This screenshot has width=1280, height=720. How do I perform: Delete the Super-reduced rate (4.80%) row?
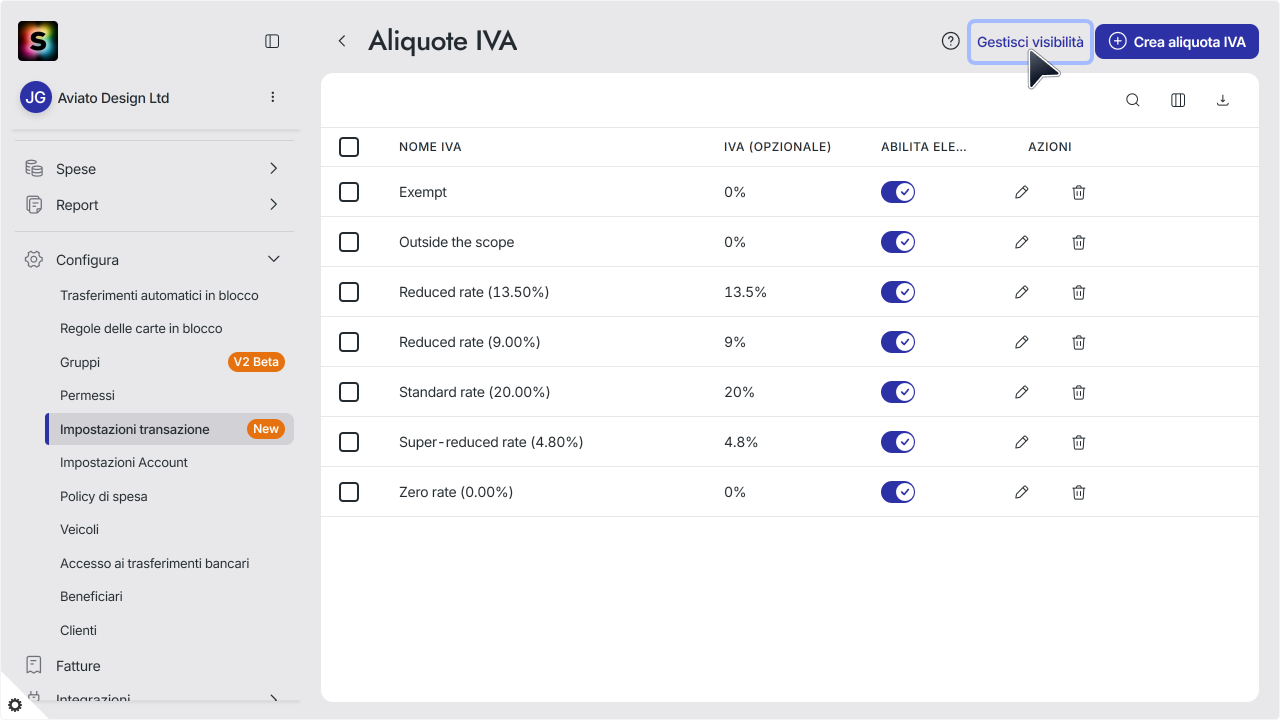(1079, 442)
